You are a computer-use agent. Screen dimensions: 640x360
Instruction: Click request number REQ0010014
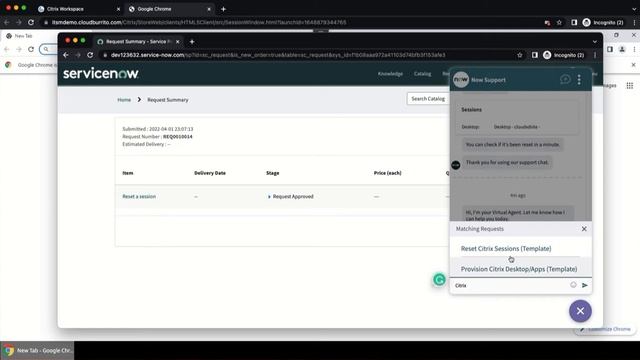178,137
